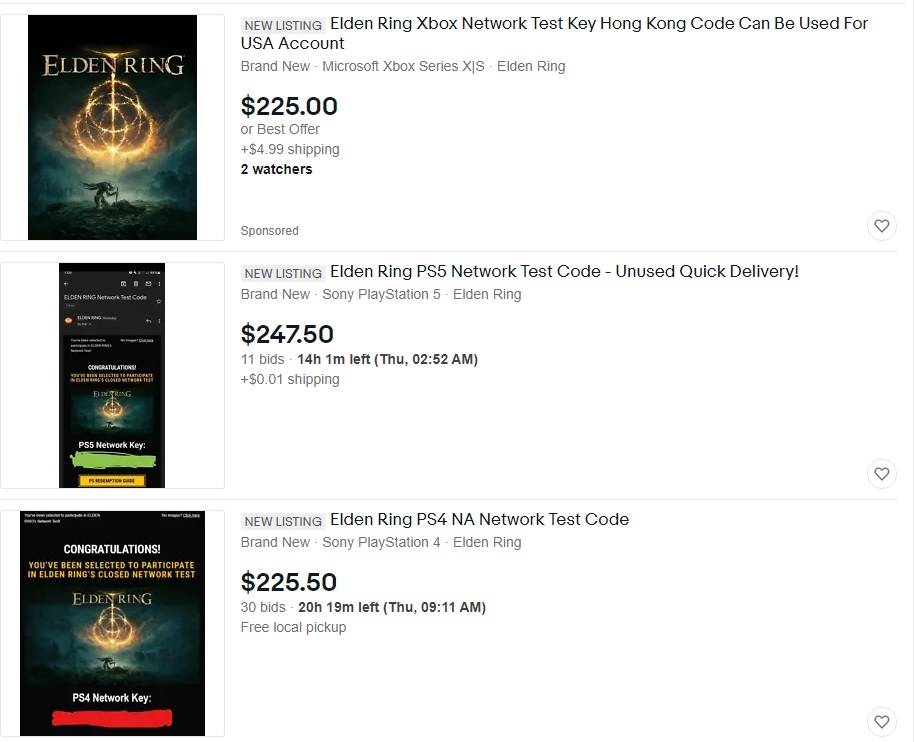The height and width of the screenshot is (742, 914).
Task: Click the +$4.99 shipping text
Action: 290,149
